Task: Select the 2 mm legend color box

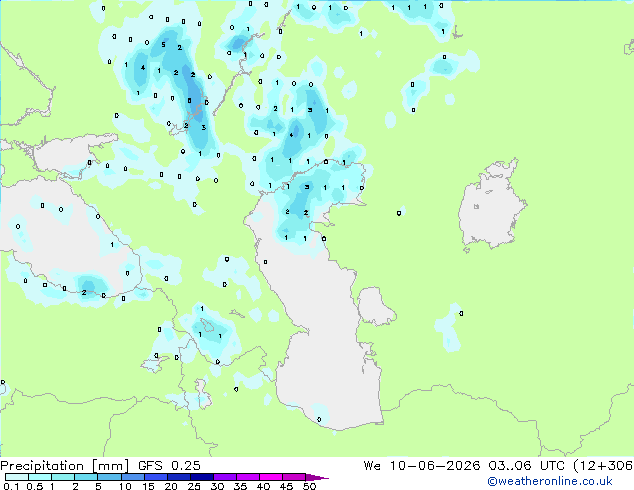Action: pyautogui.click(x=86, y=477)
